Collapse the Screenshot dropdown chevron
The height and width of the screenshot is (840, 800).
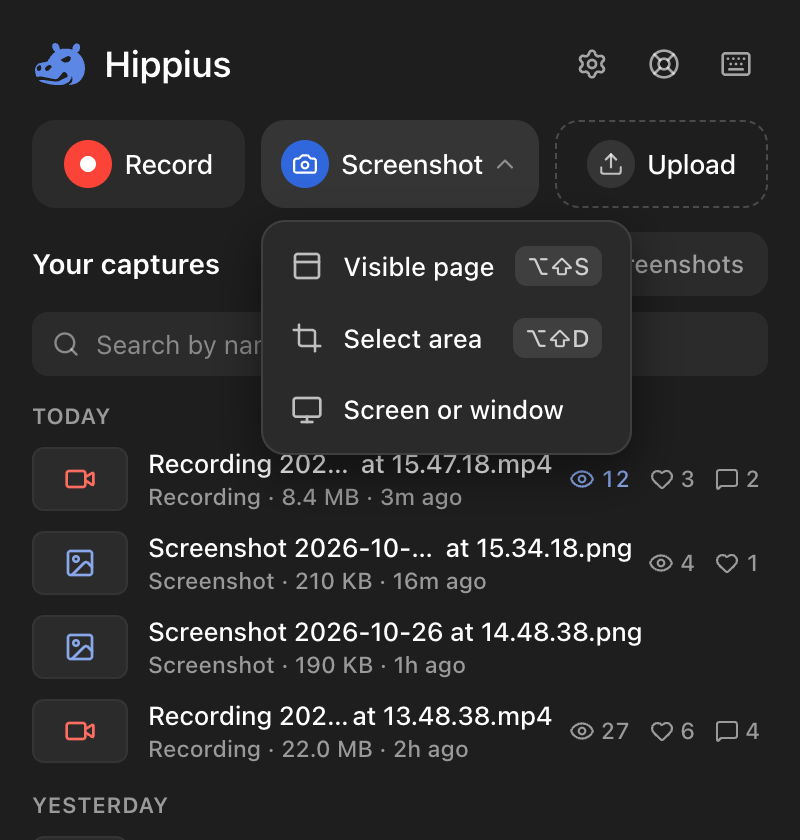click(x=505, y=164)
